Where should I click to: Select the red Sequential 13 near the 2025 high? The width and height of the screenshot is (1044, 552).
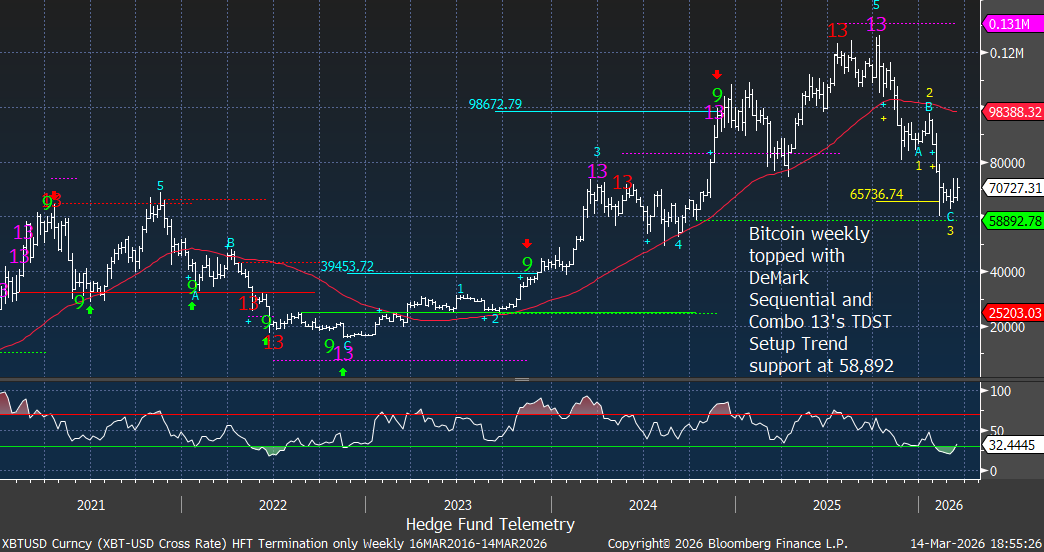click(x=838, y=31)
